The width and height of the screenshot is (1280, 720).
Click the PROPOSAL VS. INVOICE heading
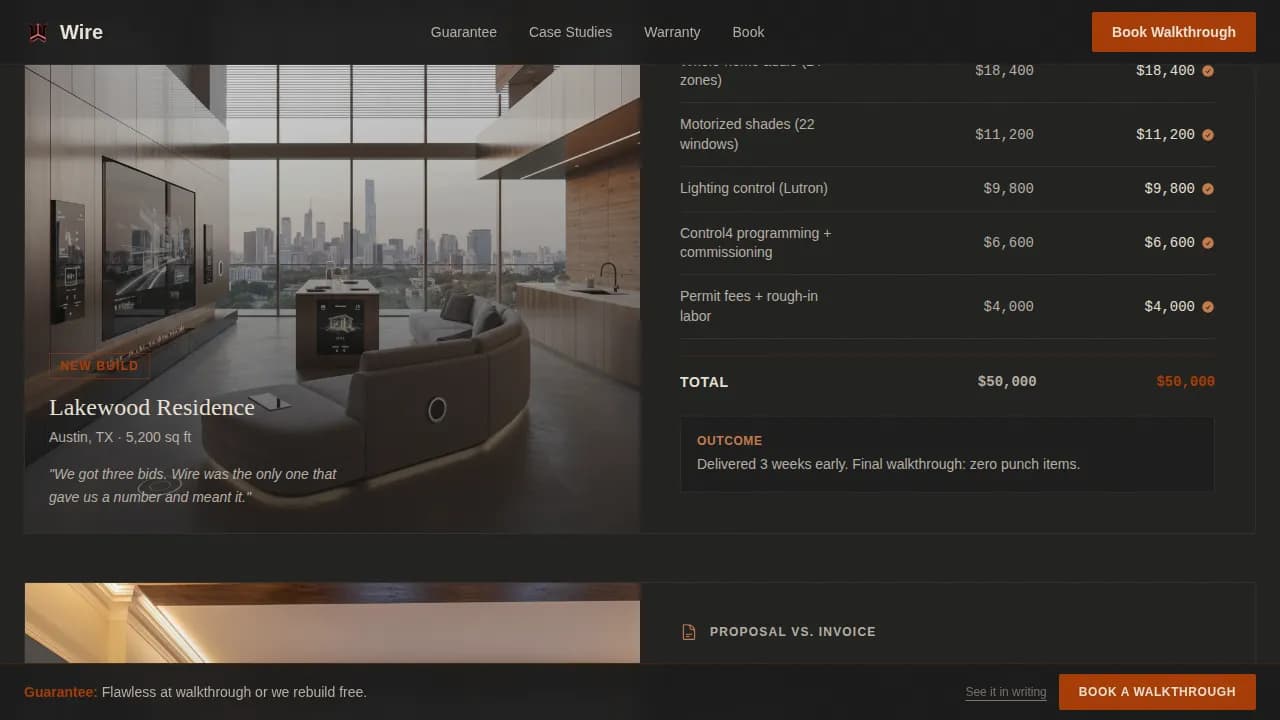click(793, 632)
